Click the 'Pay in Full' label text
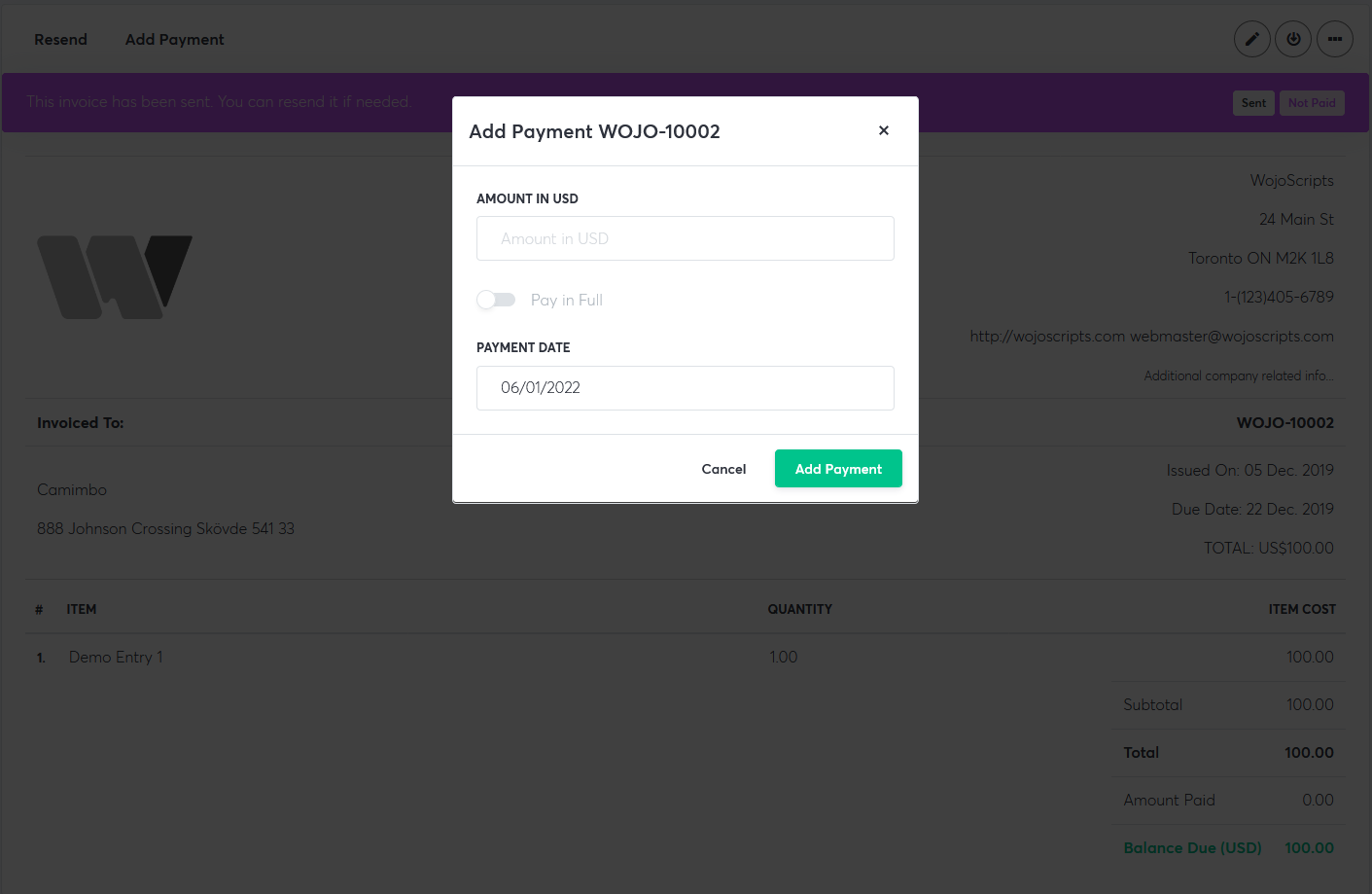Screen dimensions: 1372x894 click(x=567, y=300)
